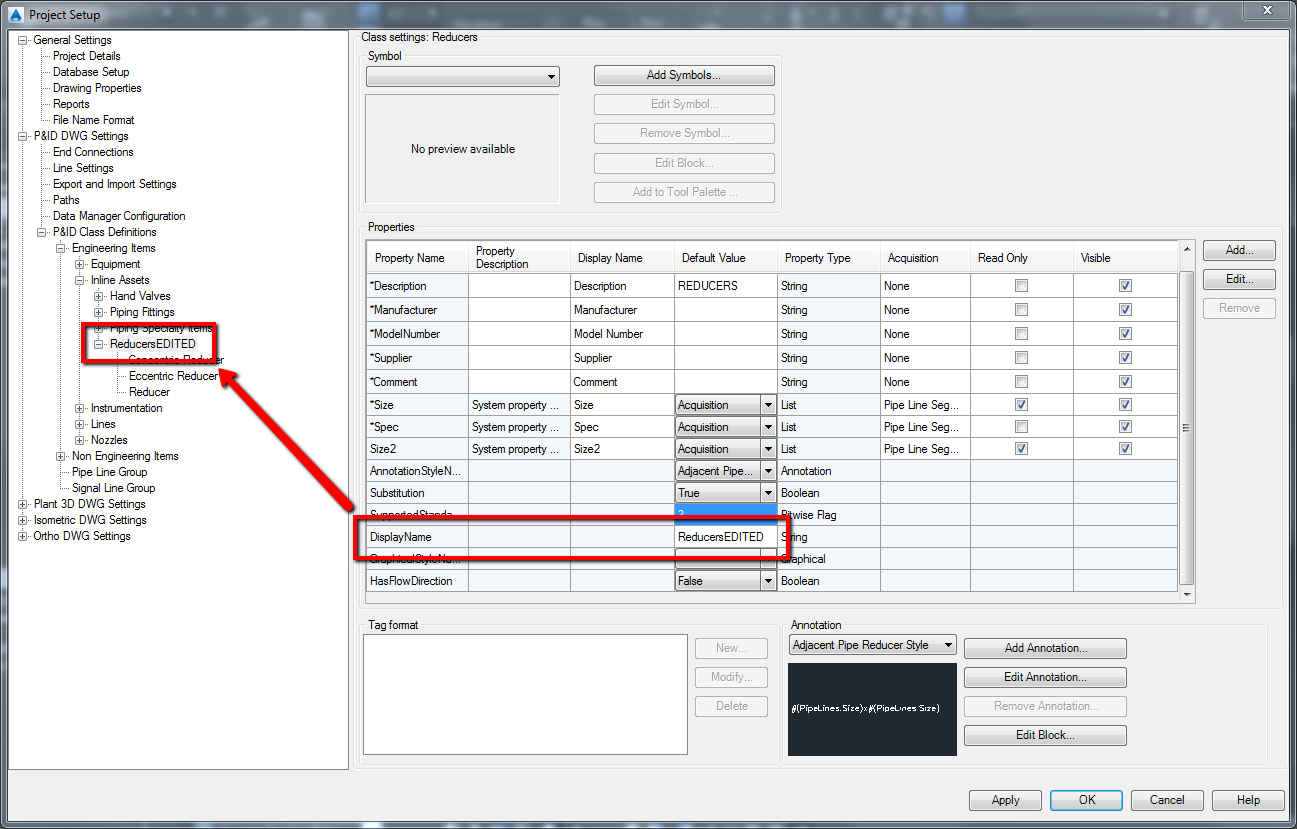Open the Adjacent Pipe Reducer Style annotation dropdown
This screenshot has width=1297, height=829.
[946, 644]
